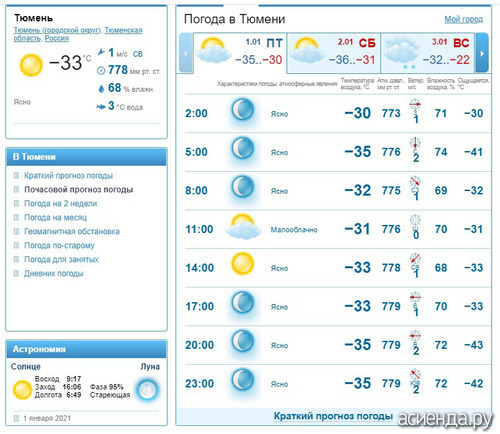Click the moon icon in the 2:00 row
This screenshot has height=434, width=500.
243,109
